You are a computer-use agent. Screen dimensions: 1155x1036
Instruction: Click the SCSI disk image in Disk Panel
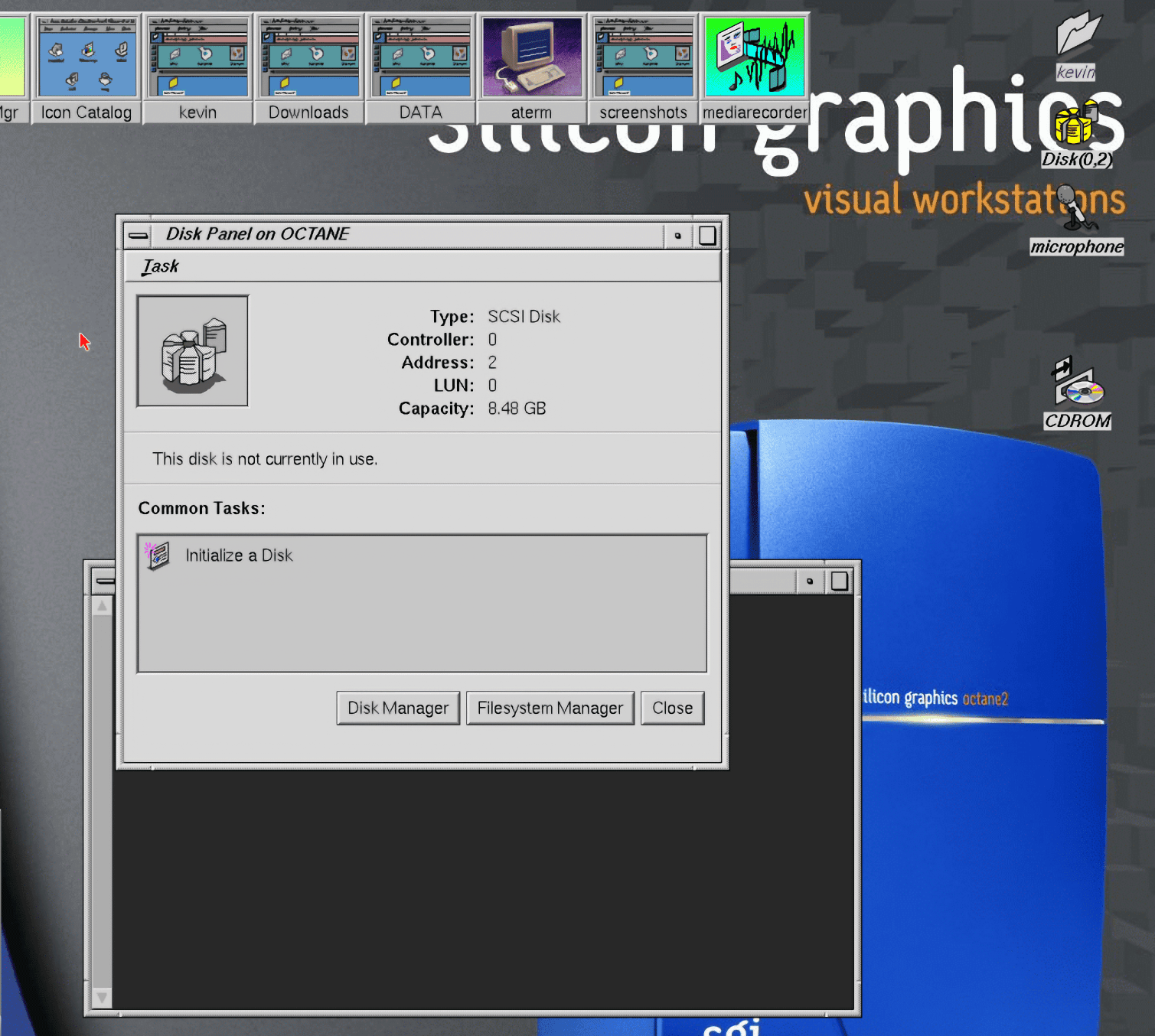coord(192,350)
